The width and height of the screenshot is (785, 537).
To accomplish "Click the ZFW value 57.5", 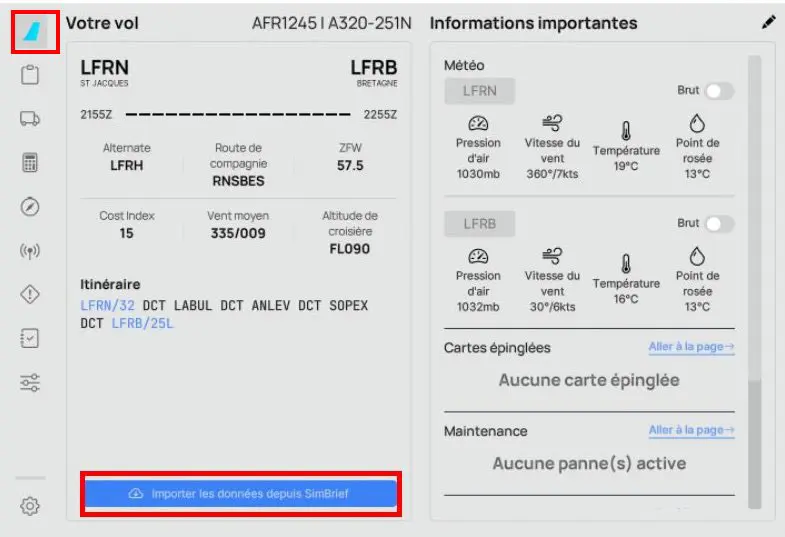I will tap(350, 165).
